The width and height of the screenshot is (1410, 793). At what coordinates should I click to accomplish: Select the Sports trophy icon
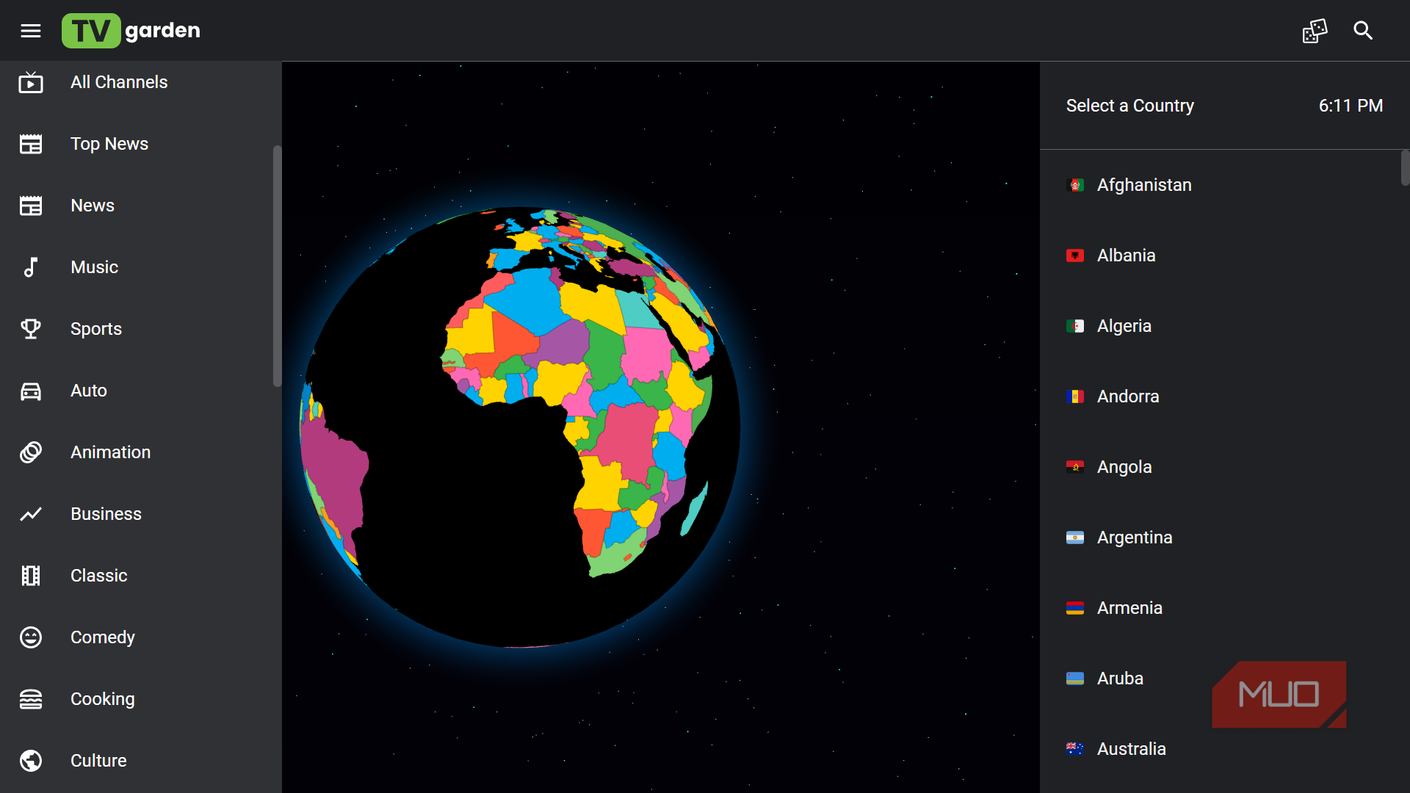(31, 329)
